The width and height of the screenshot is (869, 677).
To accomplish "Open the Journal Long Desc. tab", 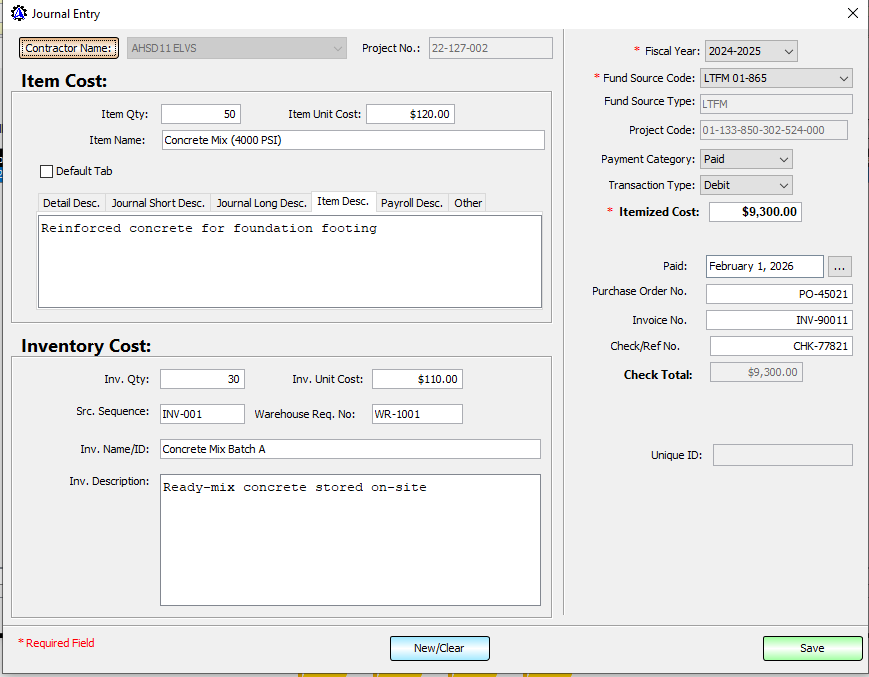I will [261, 203].
